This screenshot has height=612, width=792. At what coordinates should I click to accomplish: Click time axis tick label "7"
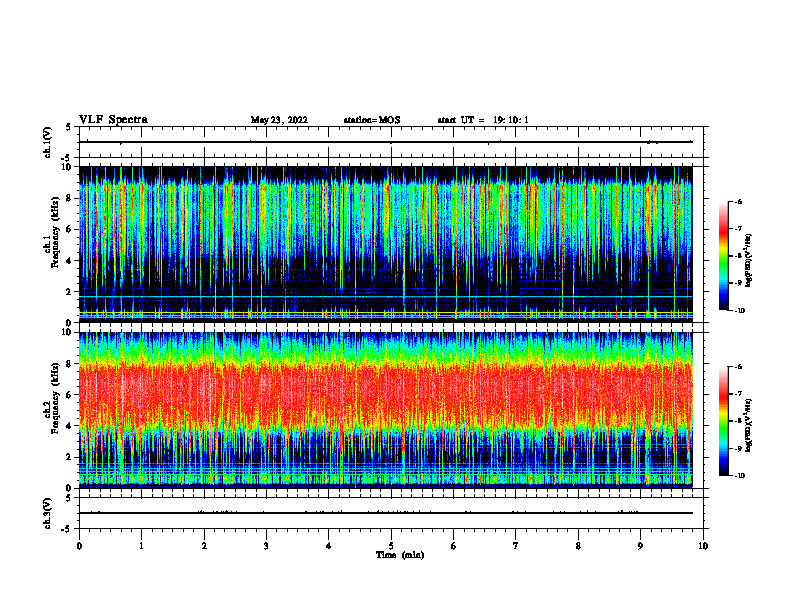click(516, 546)
